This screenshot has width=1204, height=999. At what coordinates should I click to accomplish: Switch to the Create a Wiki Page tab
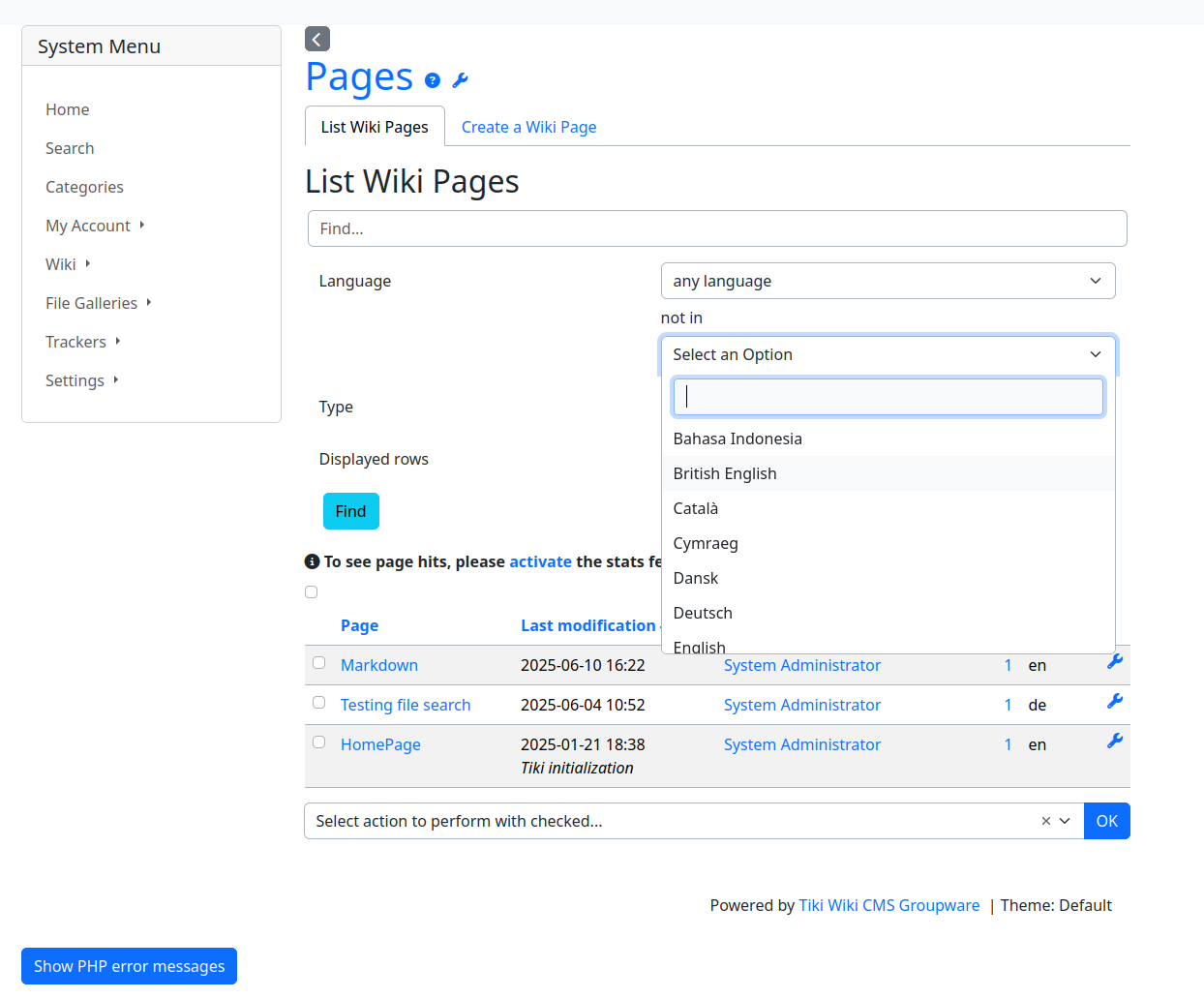(x=528, y=127)
